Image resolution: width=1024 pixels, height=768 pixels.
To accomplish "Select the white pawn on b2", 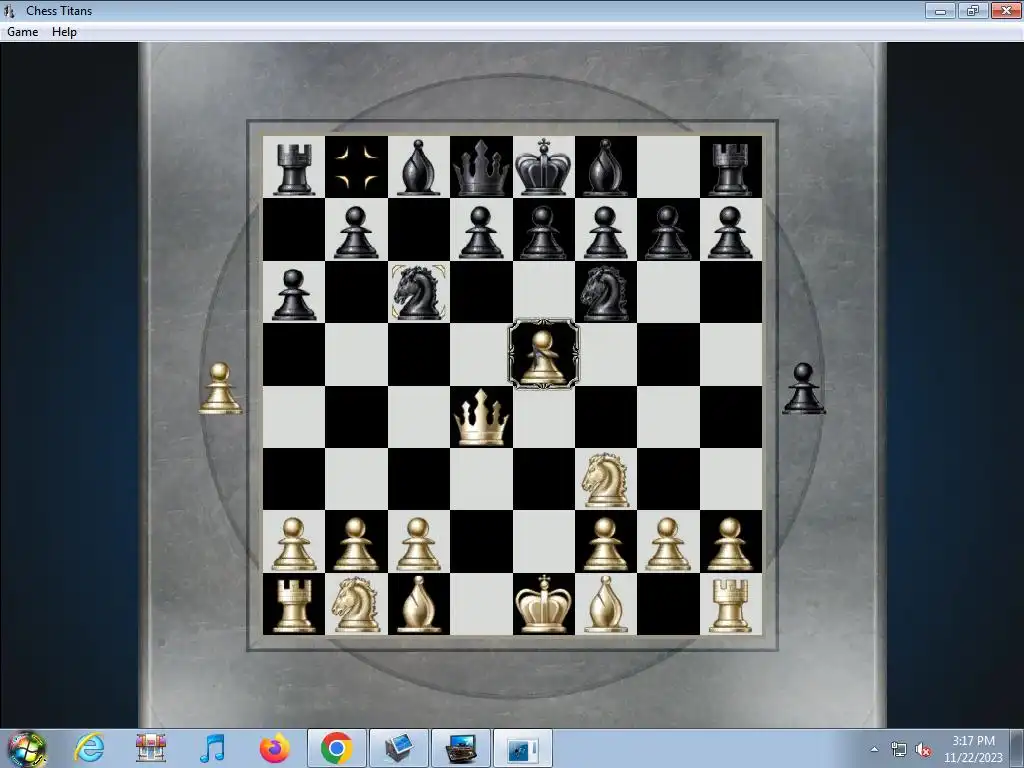I will pos(356,544).
